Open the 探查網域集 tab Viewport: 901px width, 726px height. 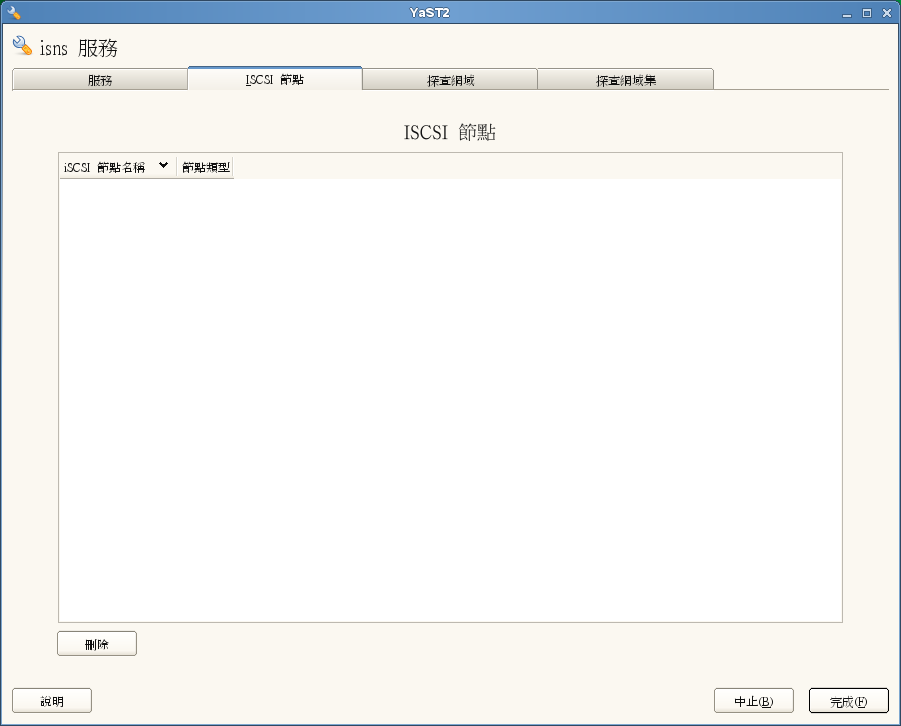625,80
